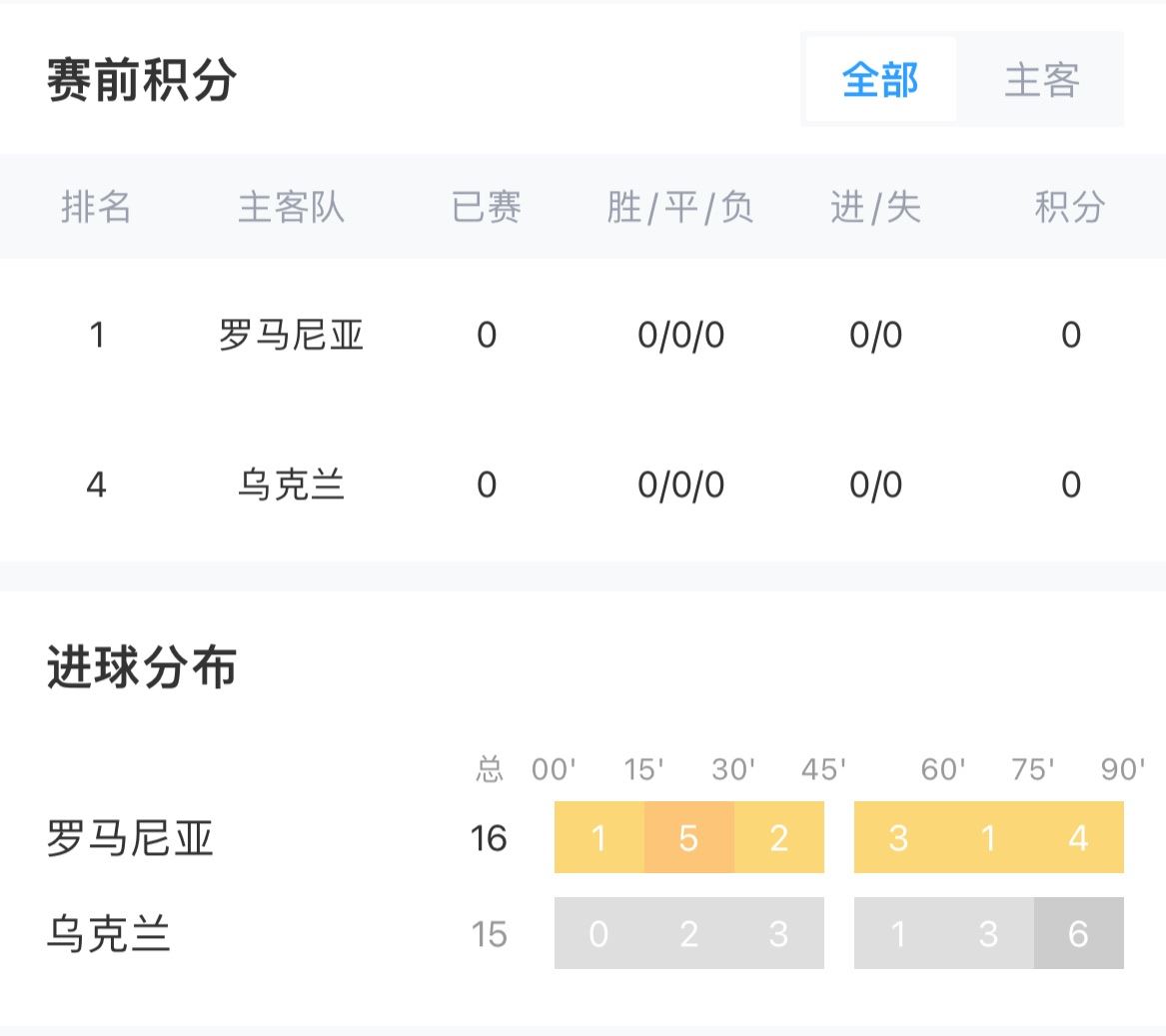Select Romania's orange 15'-30' goal cell showing 5
Screen dimensions: 1166x1036
[689, 837]
